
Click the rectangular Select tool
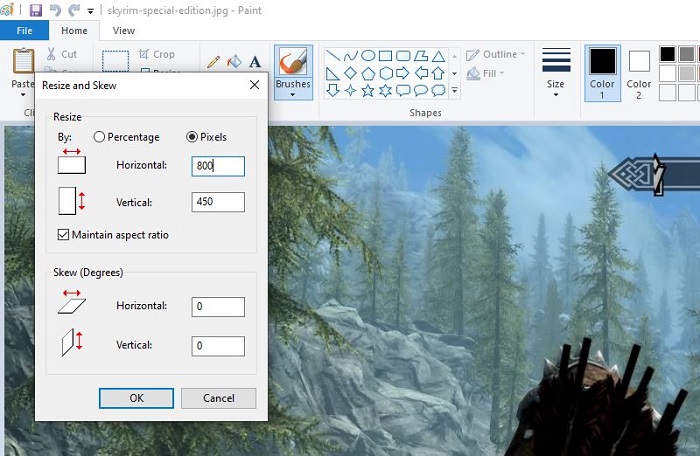116,61
